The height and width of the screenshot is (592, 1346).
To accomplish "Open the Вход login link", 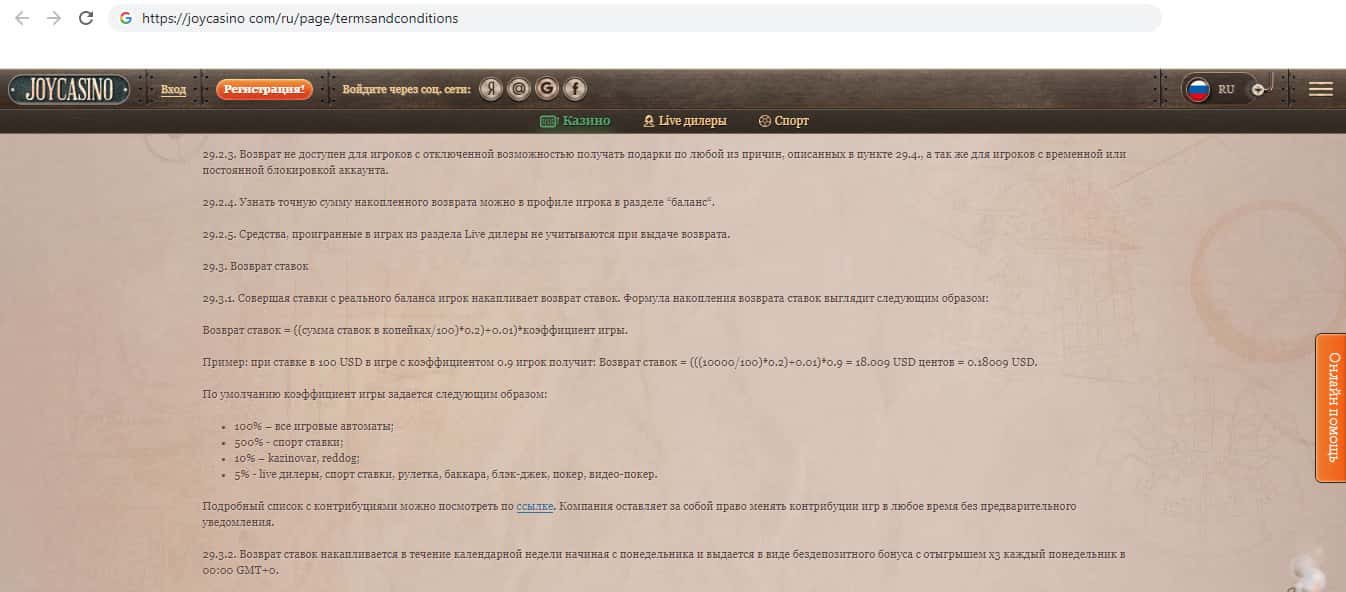I will 174,90.
